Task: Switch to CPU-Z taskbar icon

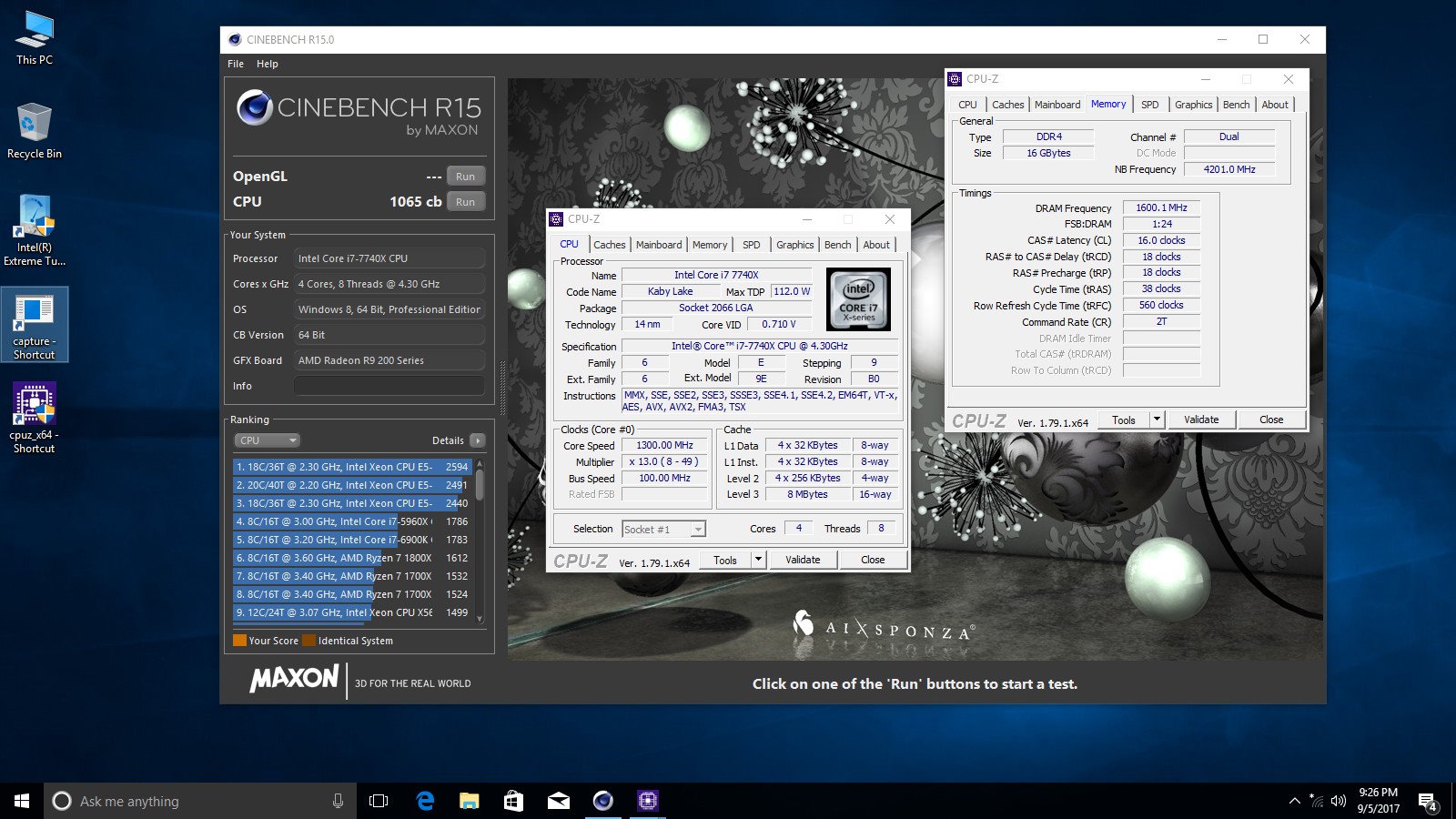Action: (647, 801)
